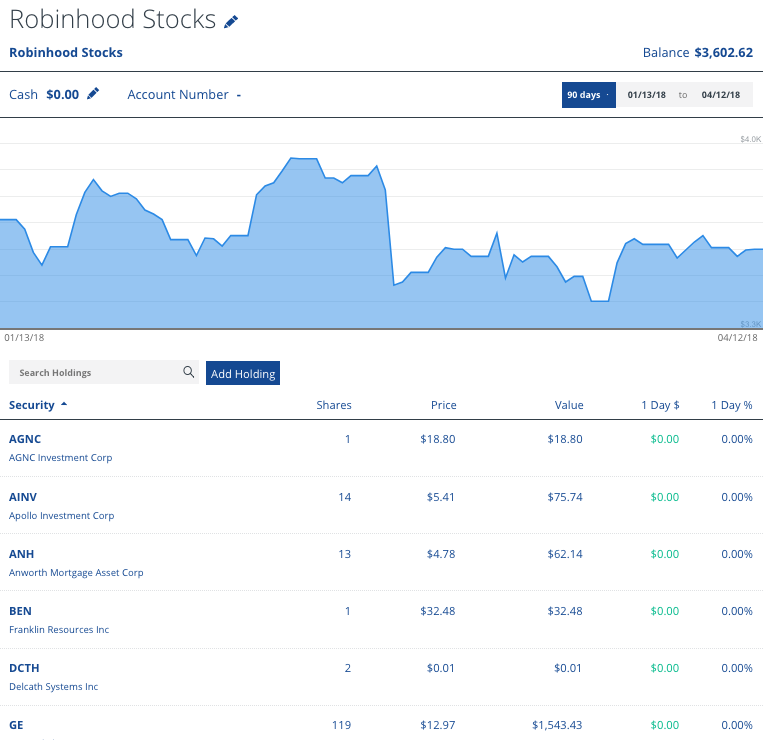
Task: Select Apollo Investment Corp name
Action: click(62, 515)
